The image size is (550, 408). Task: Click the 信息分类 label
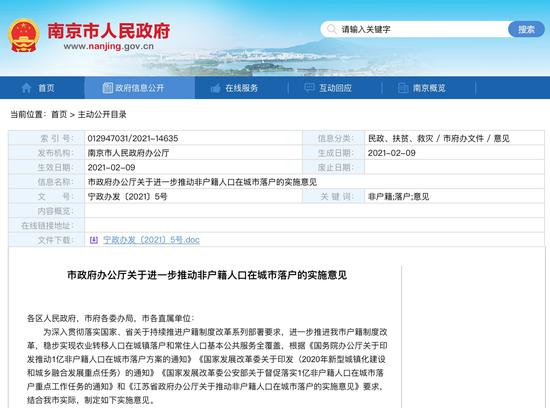coord(336,138)
